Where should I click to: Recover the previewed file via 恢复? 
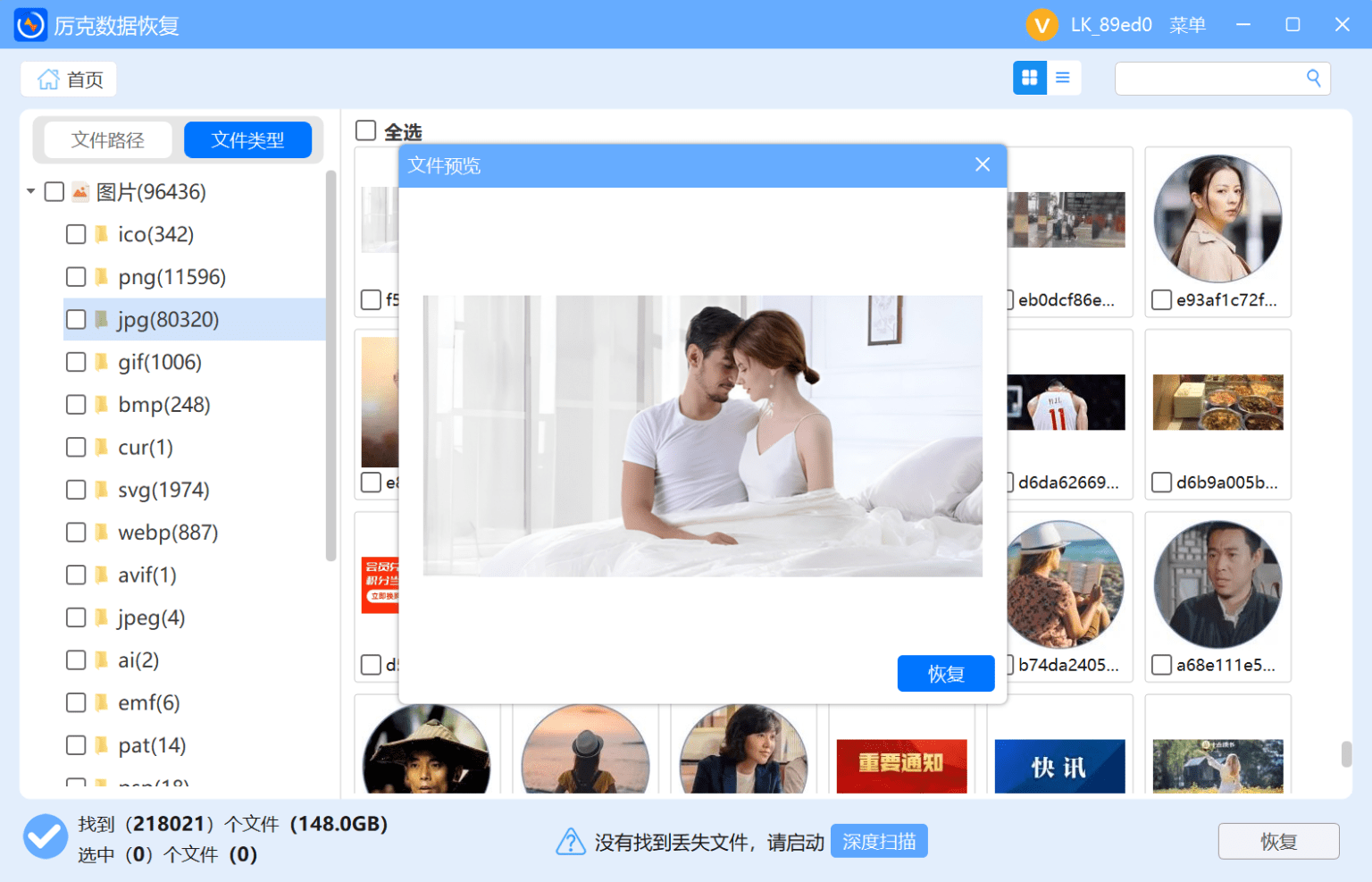pos(945,673)
